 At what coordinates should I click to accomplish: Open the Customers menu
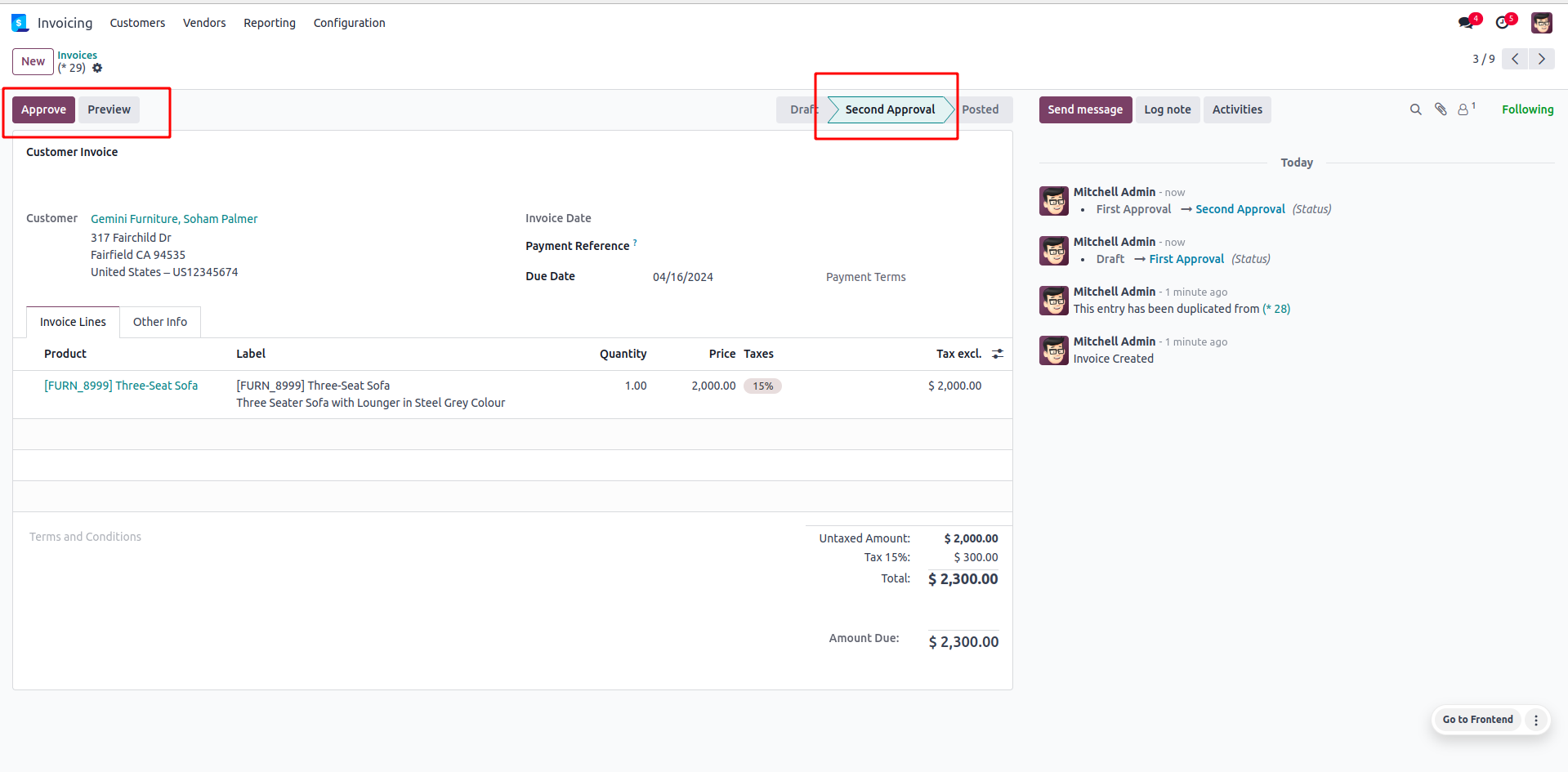137,23
